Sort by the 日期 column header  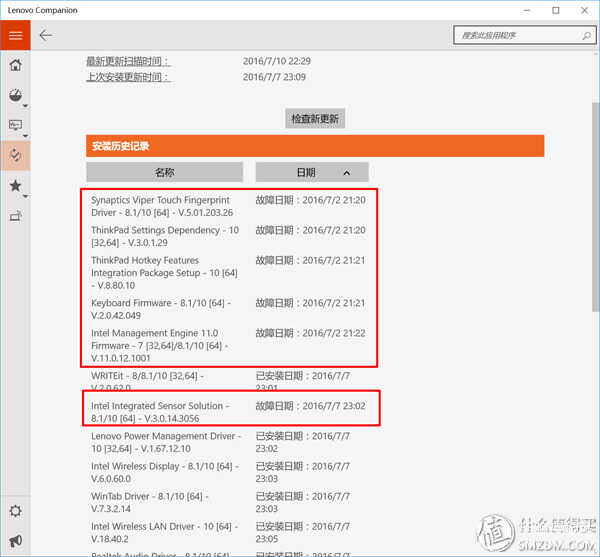pos(312,172)
